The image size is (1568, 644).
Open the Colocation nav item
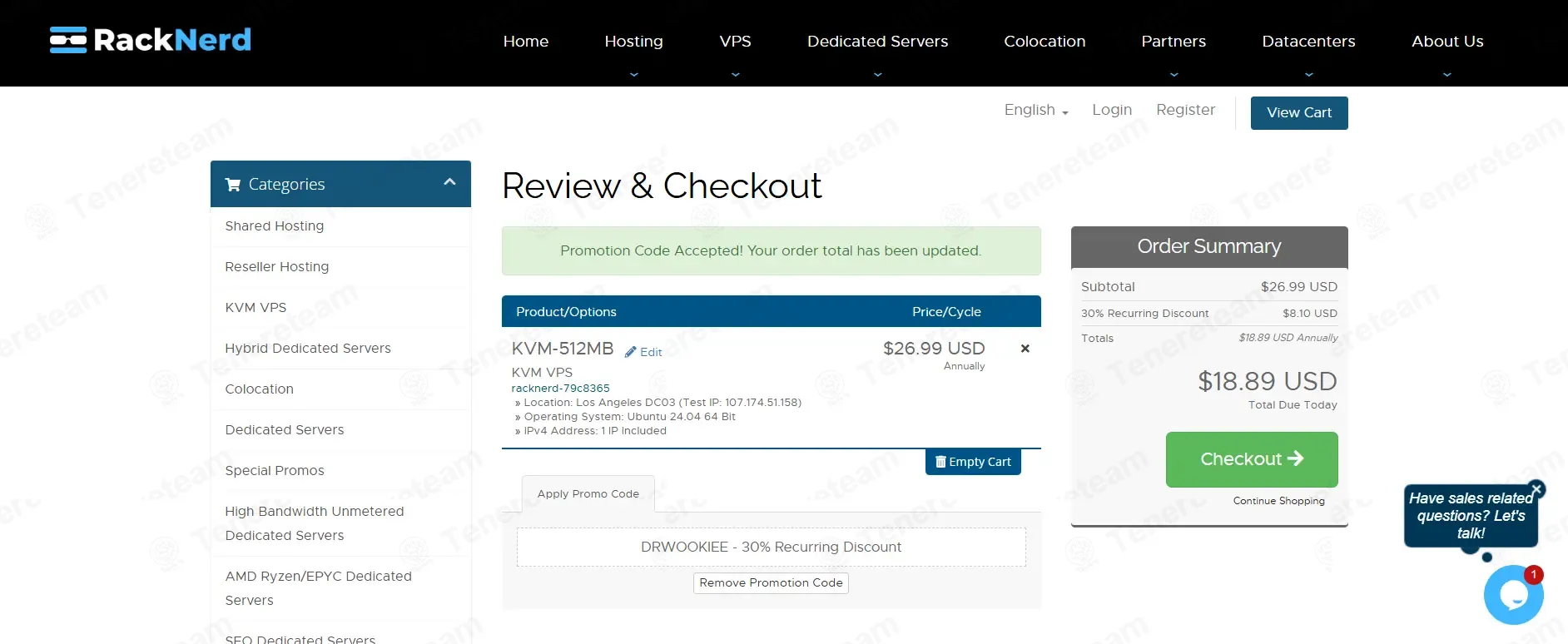pyautogui.click(x=1045, y=42)
